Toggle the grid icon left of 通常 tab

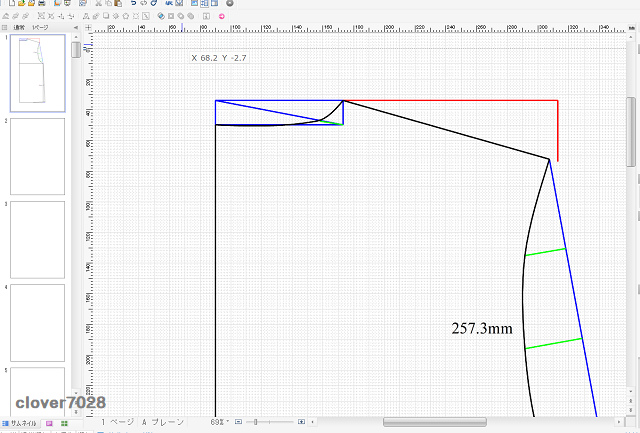[5, 28]
